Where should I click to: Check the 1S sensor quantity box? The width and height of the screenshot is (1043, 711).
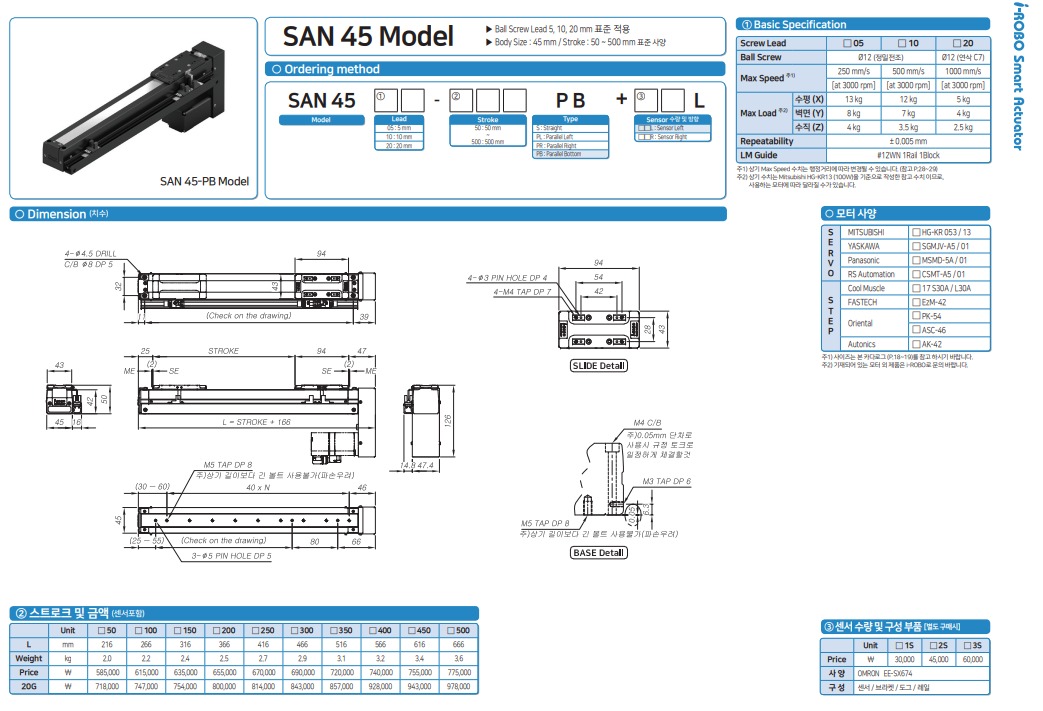[x=899, y=645]
